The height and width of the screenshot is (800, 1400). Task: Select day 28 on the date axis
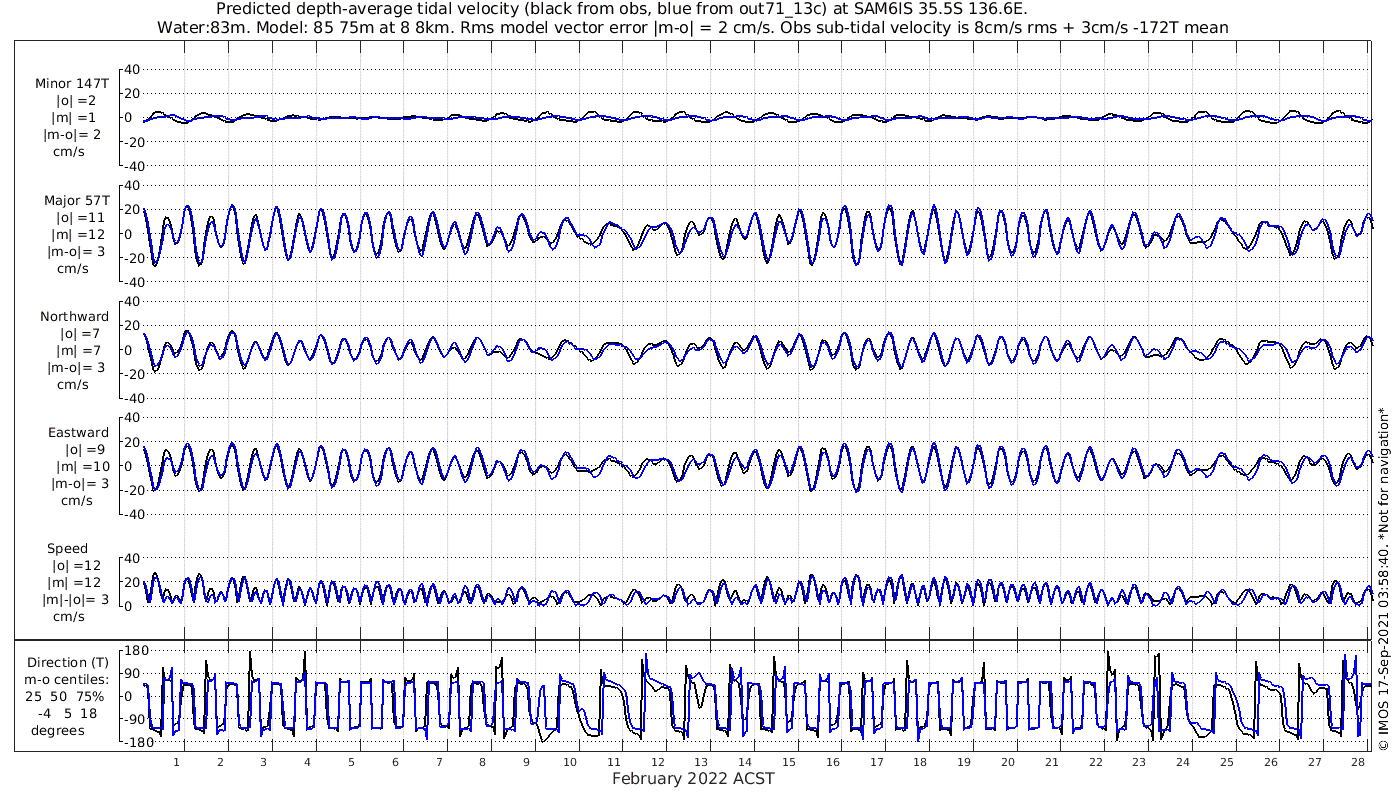point(1357,762)
